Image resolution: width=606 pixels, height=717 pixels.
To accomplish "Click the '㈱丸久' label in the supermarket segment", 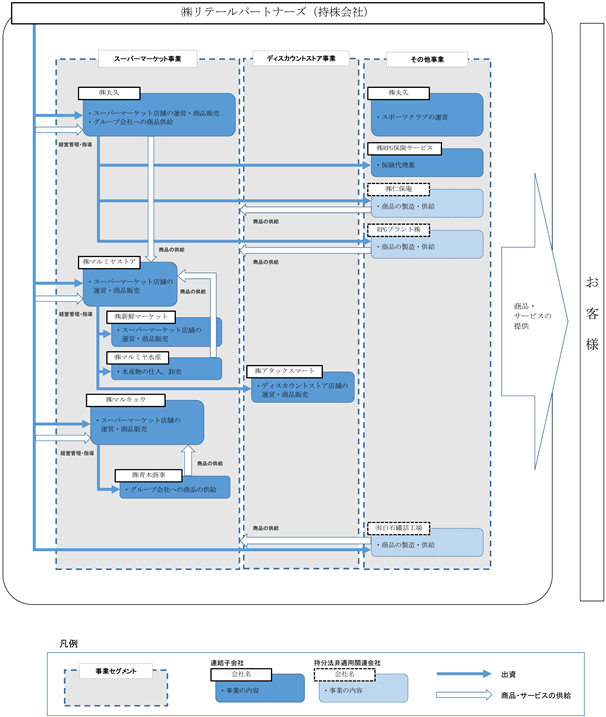I will 109,93.
